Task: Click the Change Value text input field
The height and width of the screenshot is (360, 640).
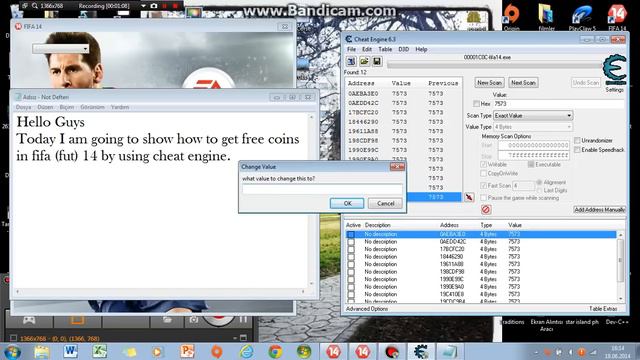Action: (322, 189)
